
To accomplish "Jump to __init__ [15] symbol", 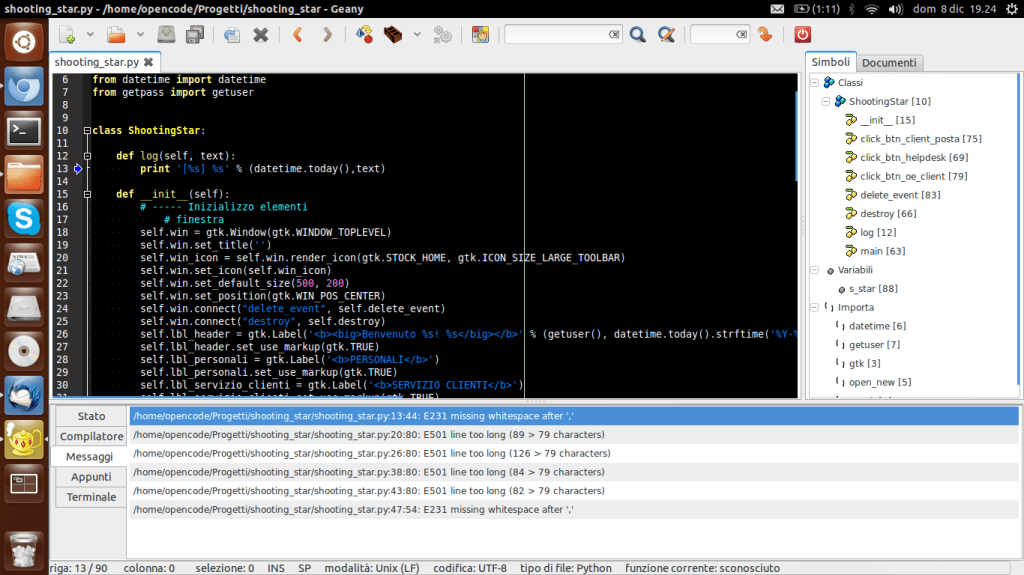I will [888, 120].
